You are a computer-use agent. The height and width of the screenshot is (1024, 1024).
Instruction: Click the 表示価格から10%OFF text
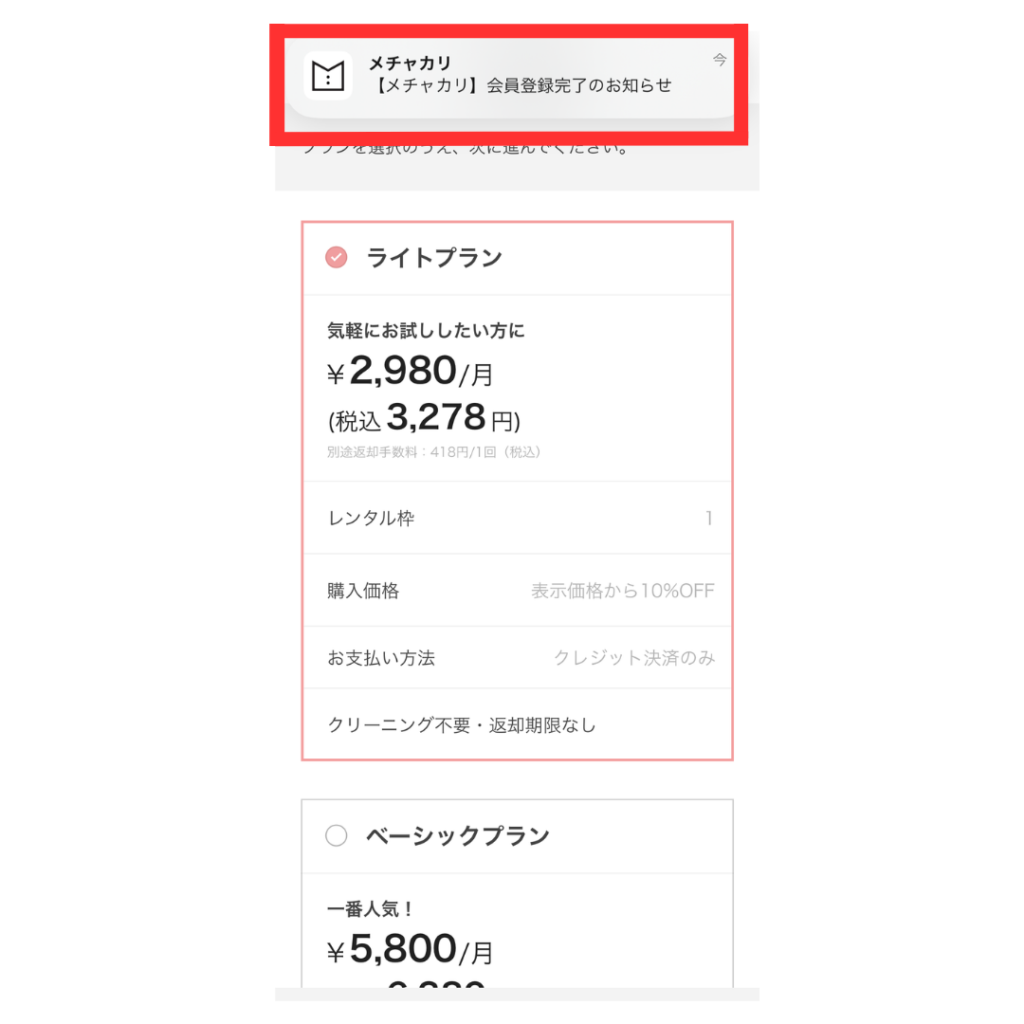(x=622, y=591)
